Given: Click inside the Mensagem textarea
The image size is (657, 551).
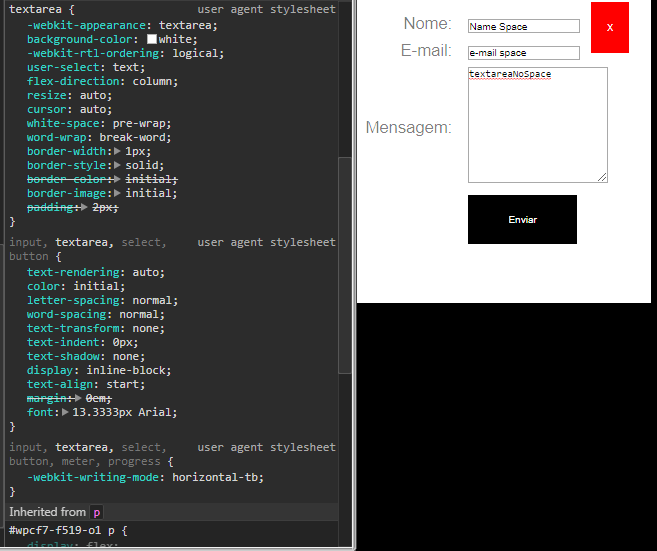Looking at the screenshot, I should [538, 125].
